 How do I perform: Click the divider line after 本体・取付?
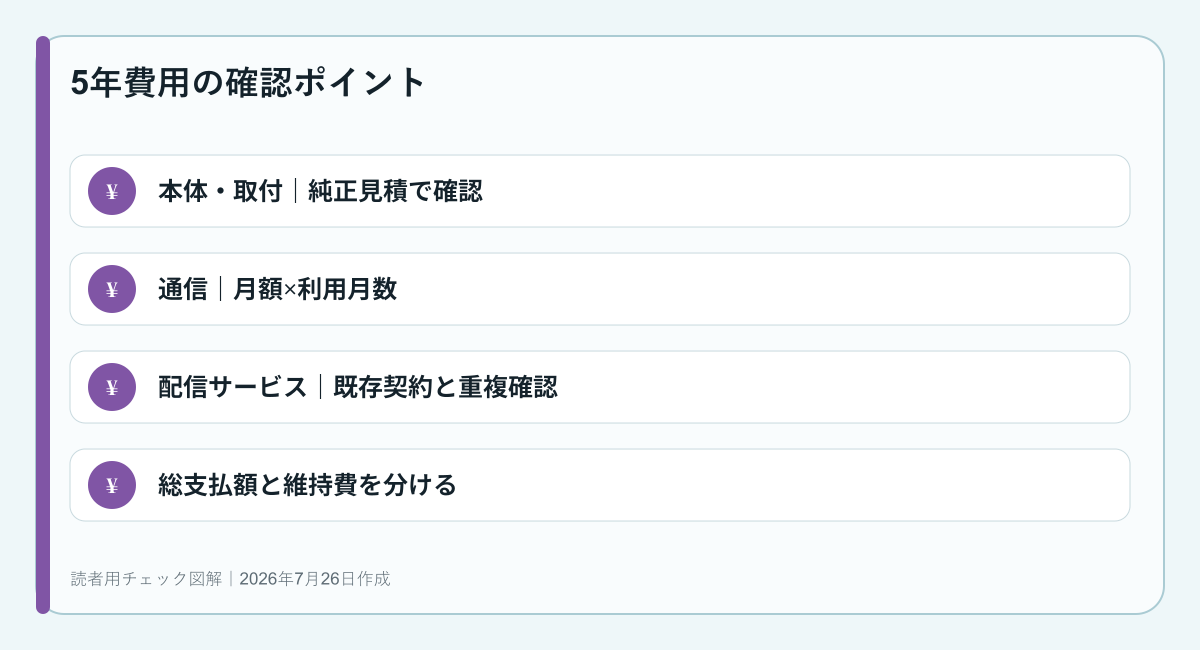pyautogui.click(x=296, y=191)
